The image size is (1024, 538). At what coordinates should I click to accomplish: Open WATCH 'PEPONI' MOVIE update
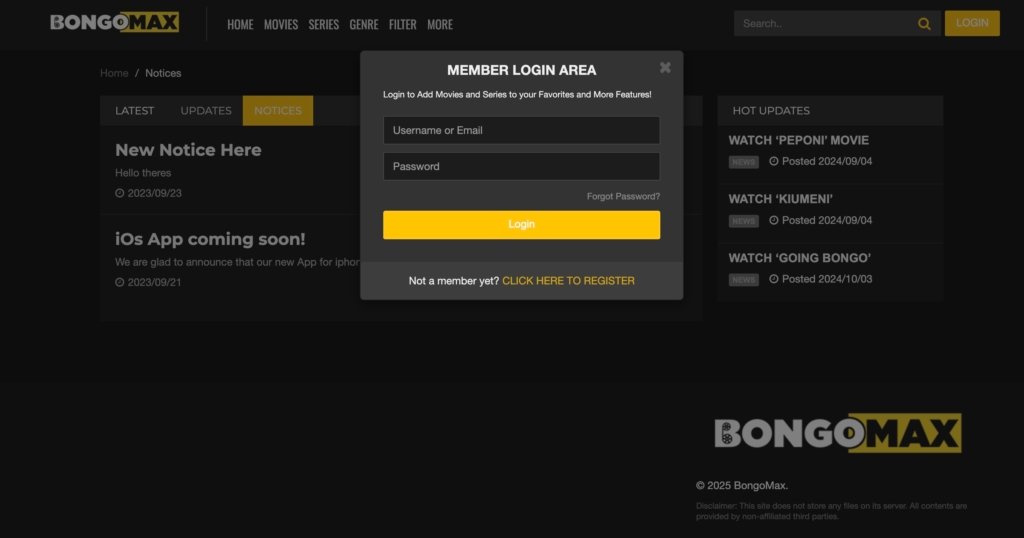pyautogui.click(x=799, y=140)
